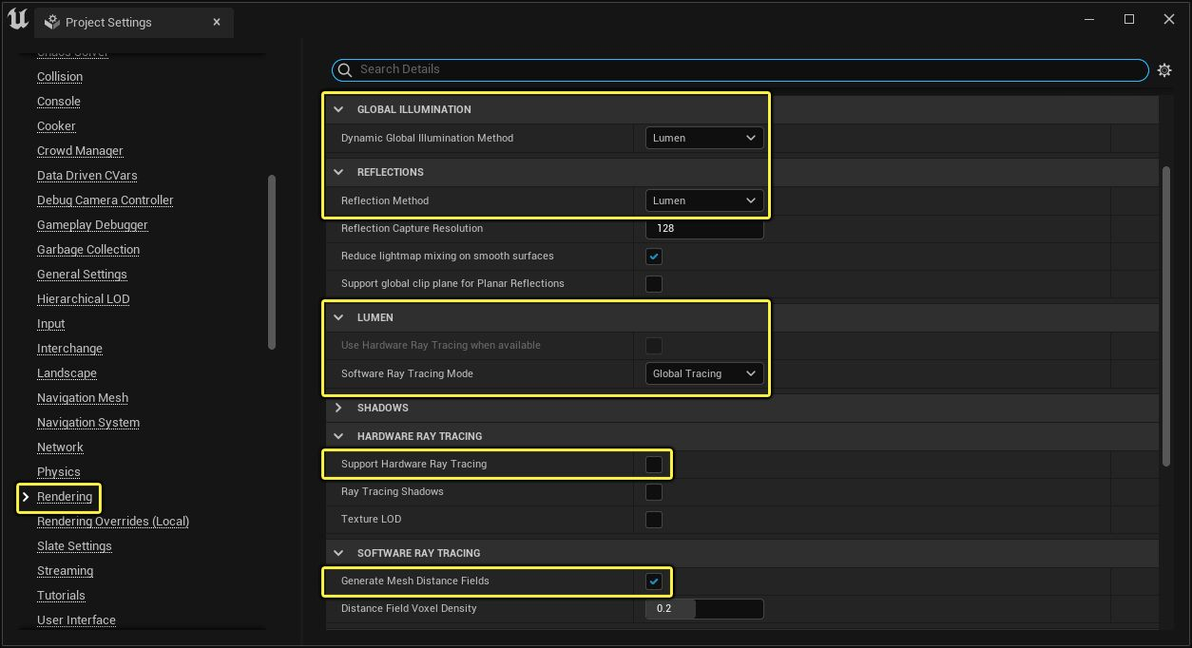
Task: Click the search magnifier icon
Action: pos(345,70)
